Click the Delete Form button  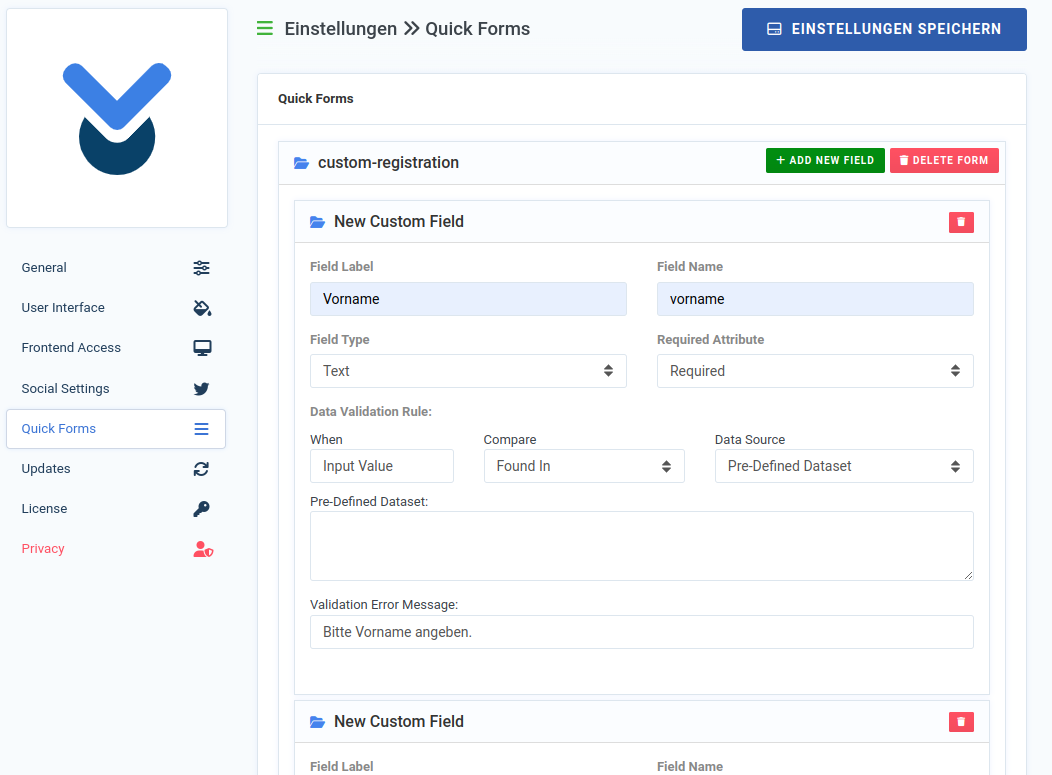point(944,160)
